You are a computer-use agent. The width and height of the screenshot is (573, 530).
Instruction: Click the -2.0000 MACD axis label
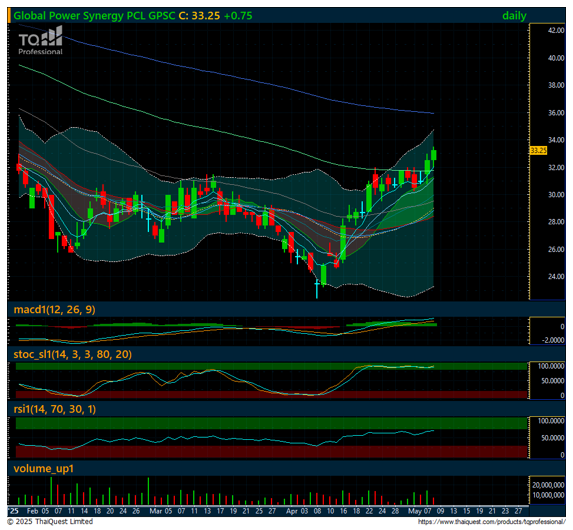coord(553,340)
